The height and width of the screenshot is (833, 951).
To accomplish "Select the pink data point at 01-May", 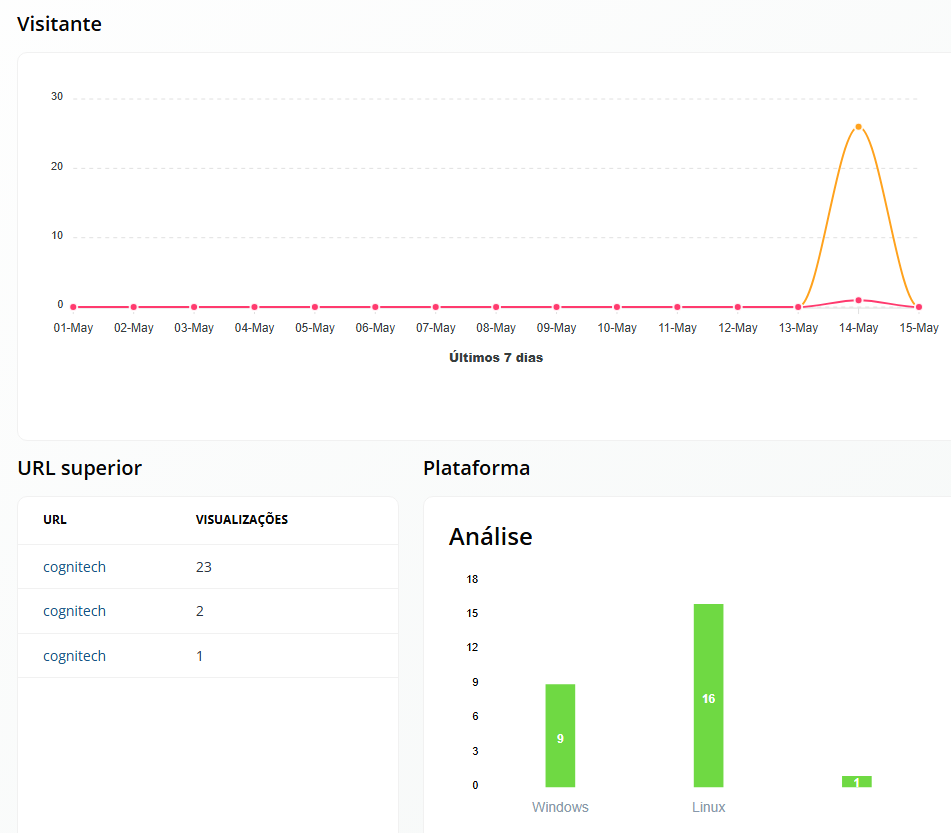I will pos(73,307).
